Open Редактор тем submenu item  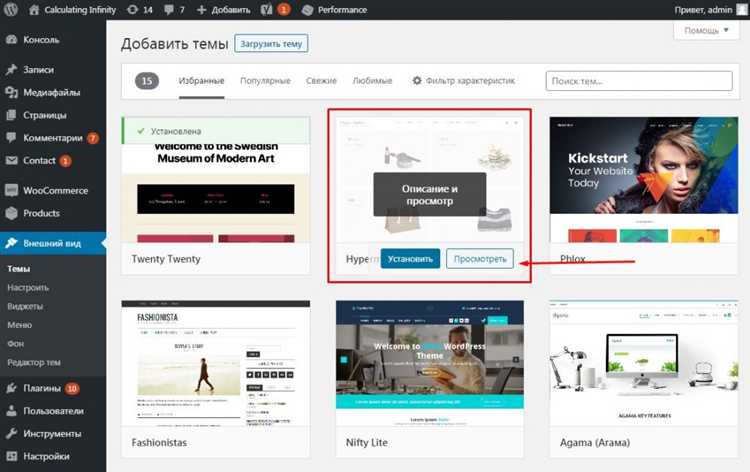tap(34, 362)
